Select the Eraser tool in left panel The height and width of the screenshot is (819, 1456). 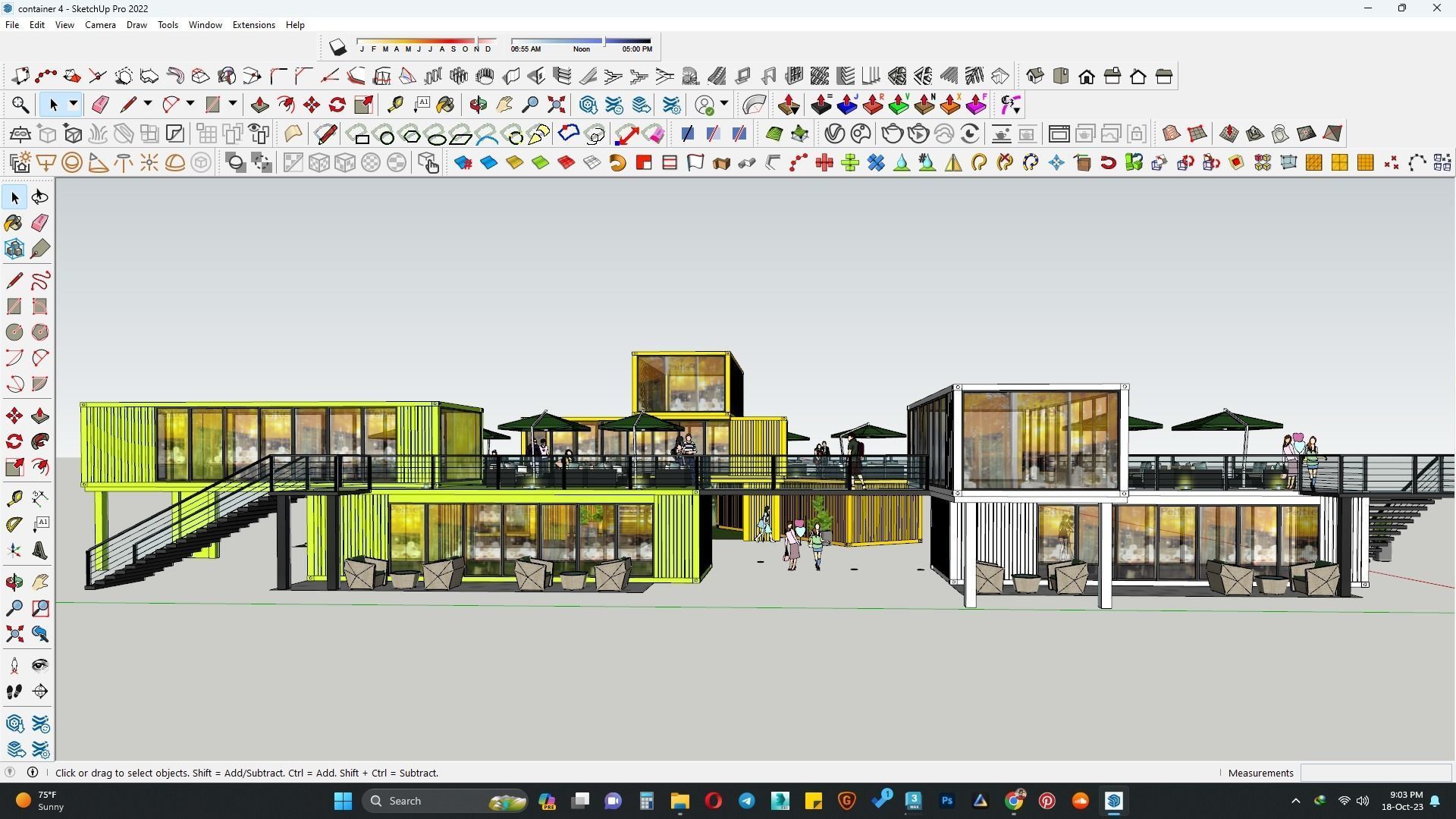(40, 222)
